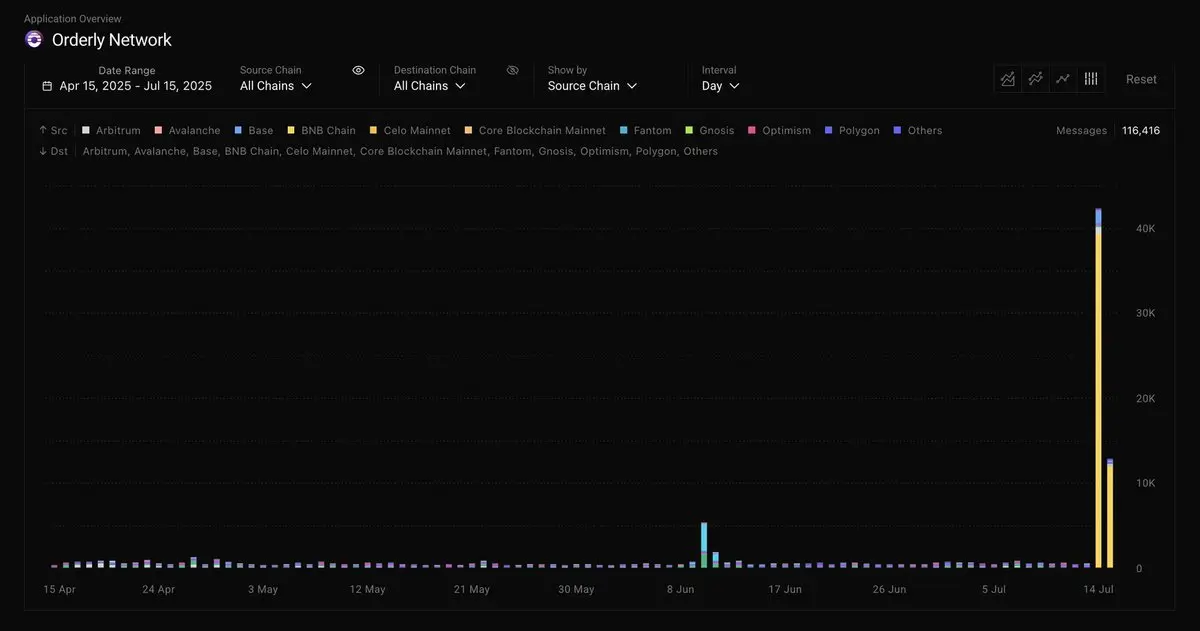Click the 12 May axis label
The height and width of the screenshot is (631, 1200).
coord(367,590)
